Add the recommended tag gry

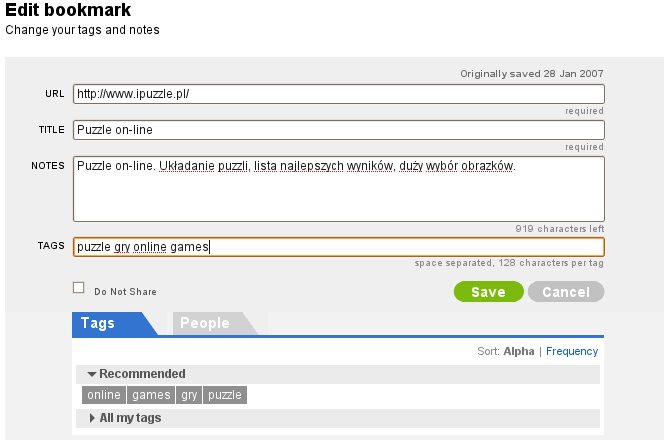189,395
